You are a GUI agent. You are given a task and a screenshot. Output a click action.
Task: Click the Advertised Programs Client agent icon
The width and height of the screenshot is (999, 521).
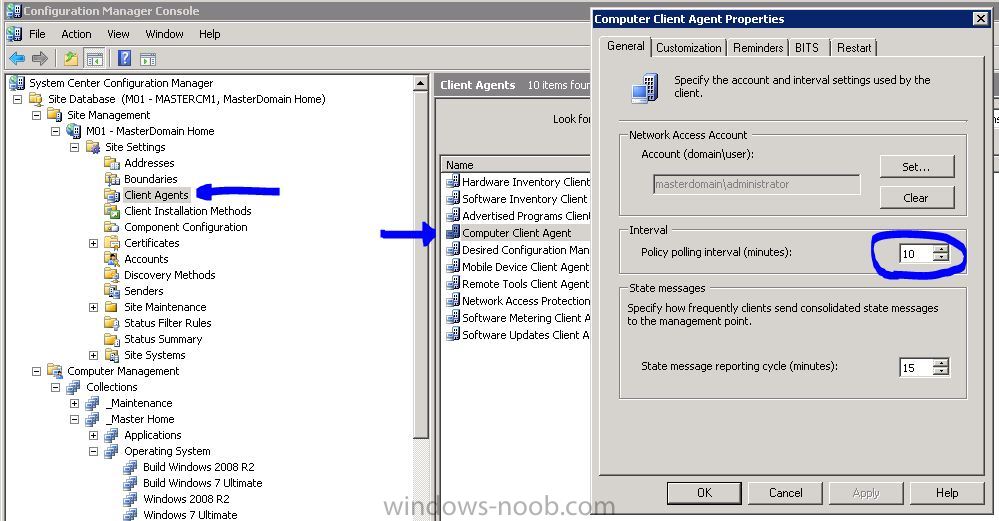453,216
